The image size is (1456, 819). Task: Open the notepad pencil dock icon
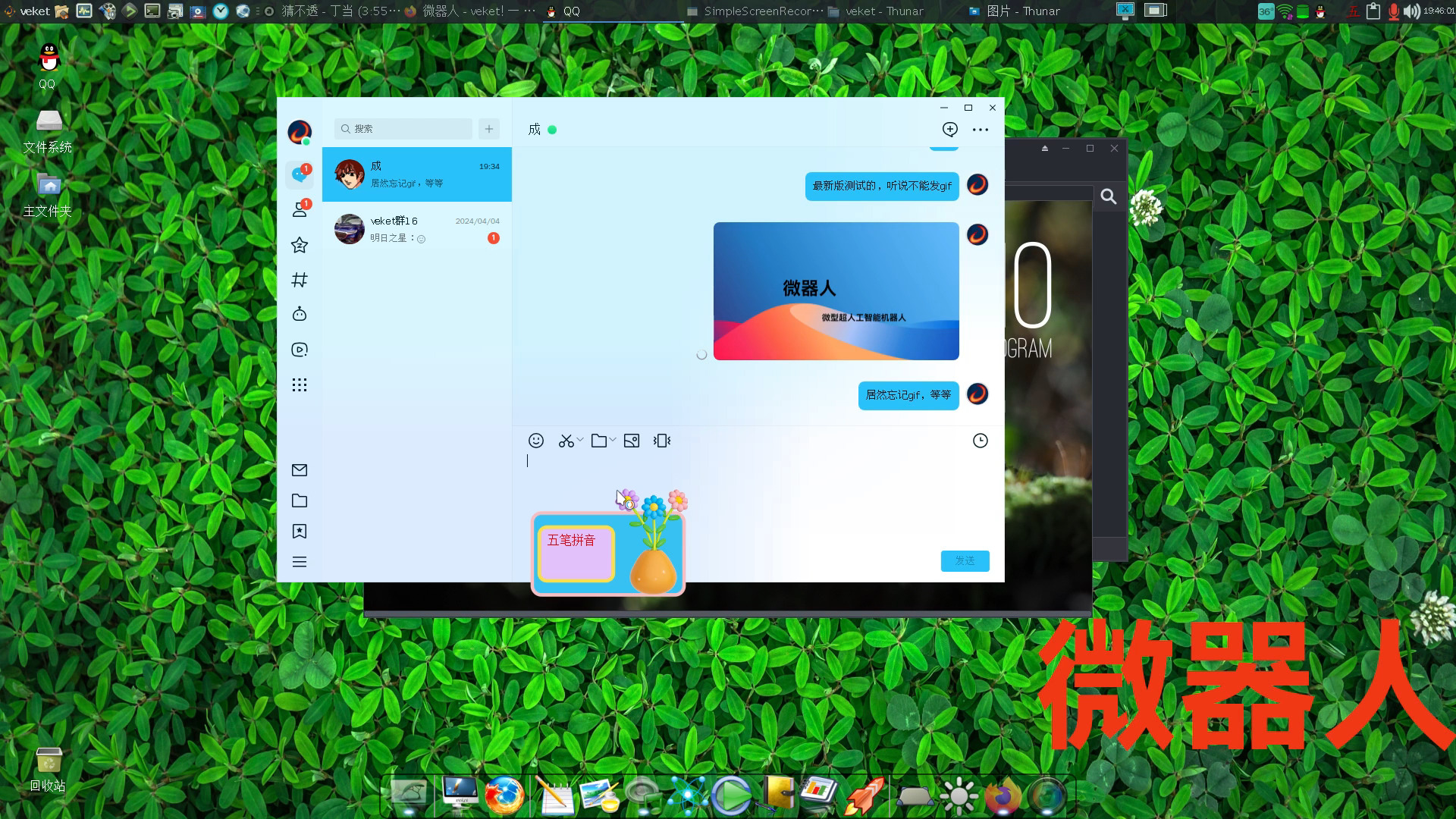click(554, 795)
